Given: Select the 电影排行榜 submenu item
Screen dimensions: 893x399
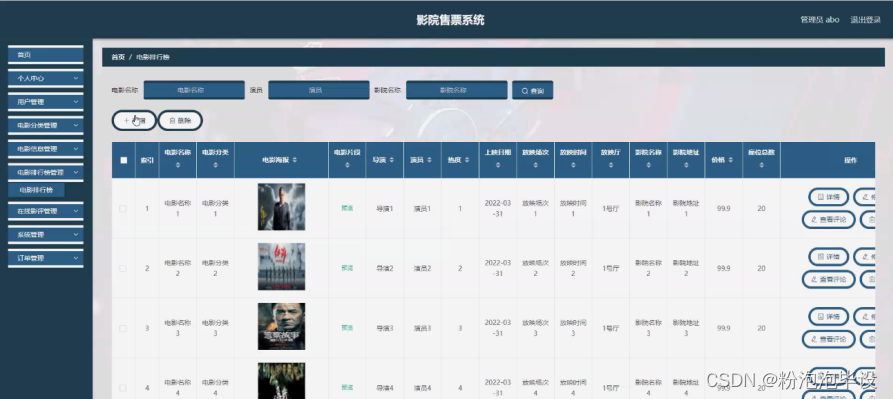Looking at the screenshot, I should 36,190.
